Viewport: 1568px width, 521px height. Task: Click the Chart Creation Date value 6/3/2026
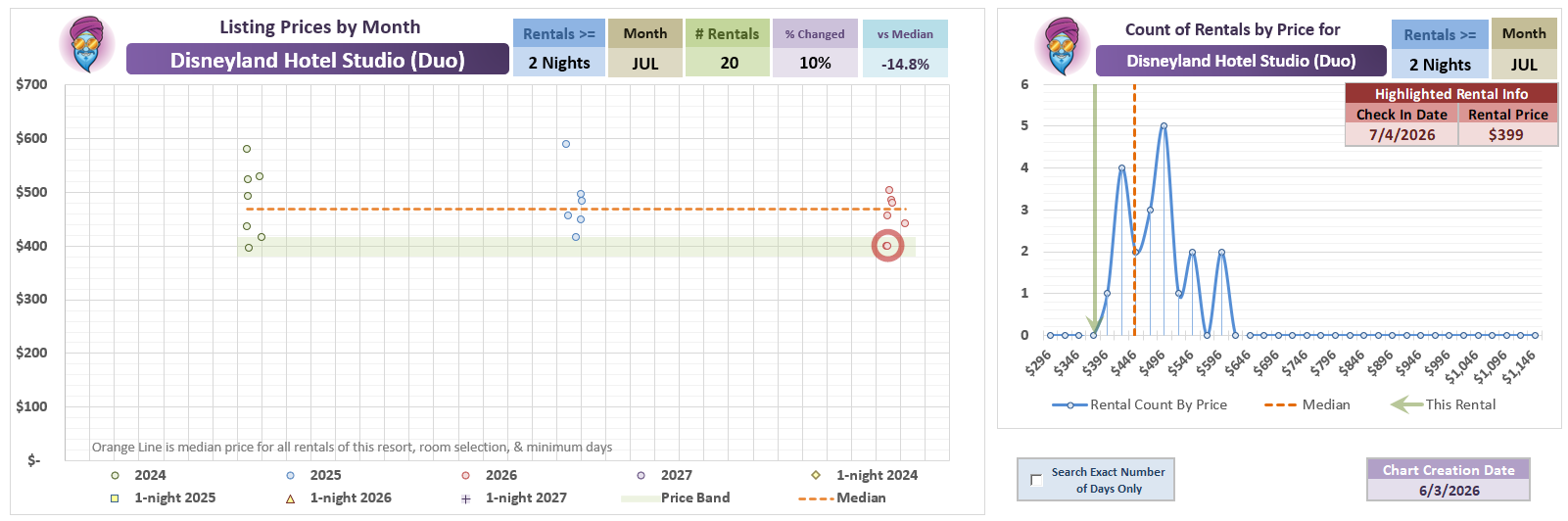coord(1449,491)
